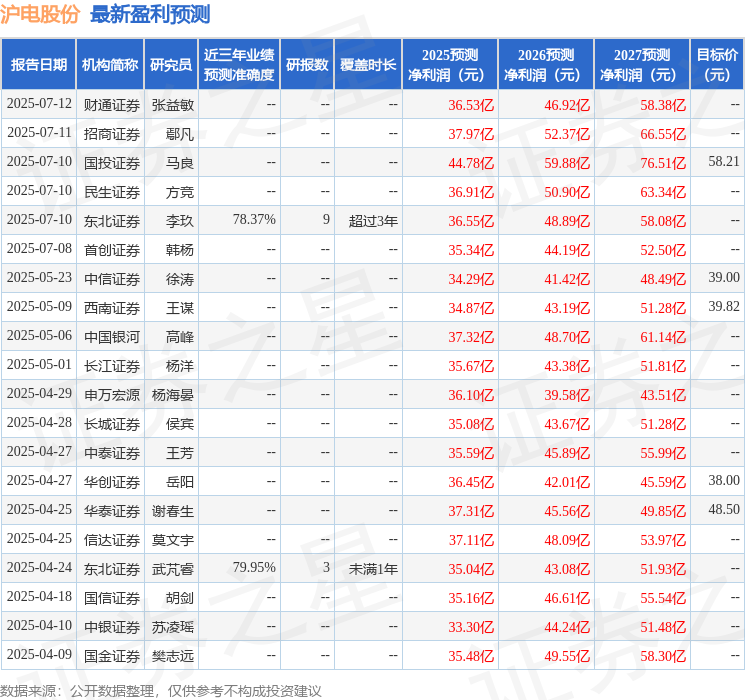Click the 中银证券 institution cell
Viewport: 745px width, 700px height.
coord(112,627)
